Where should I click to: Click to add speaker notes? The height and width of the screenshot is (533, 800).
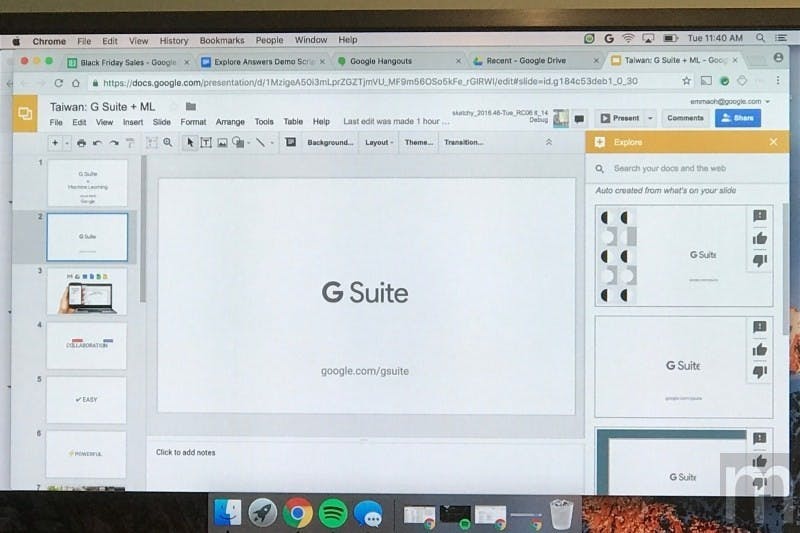click(x=186, y=452)
